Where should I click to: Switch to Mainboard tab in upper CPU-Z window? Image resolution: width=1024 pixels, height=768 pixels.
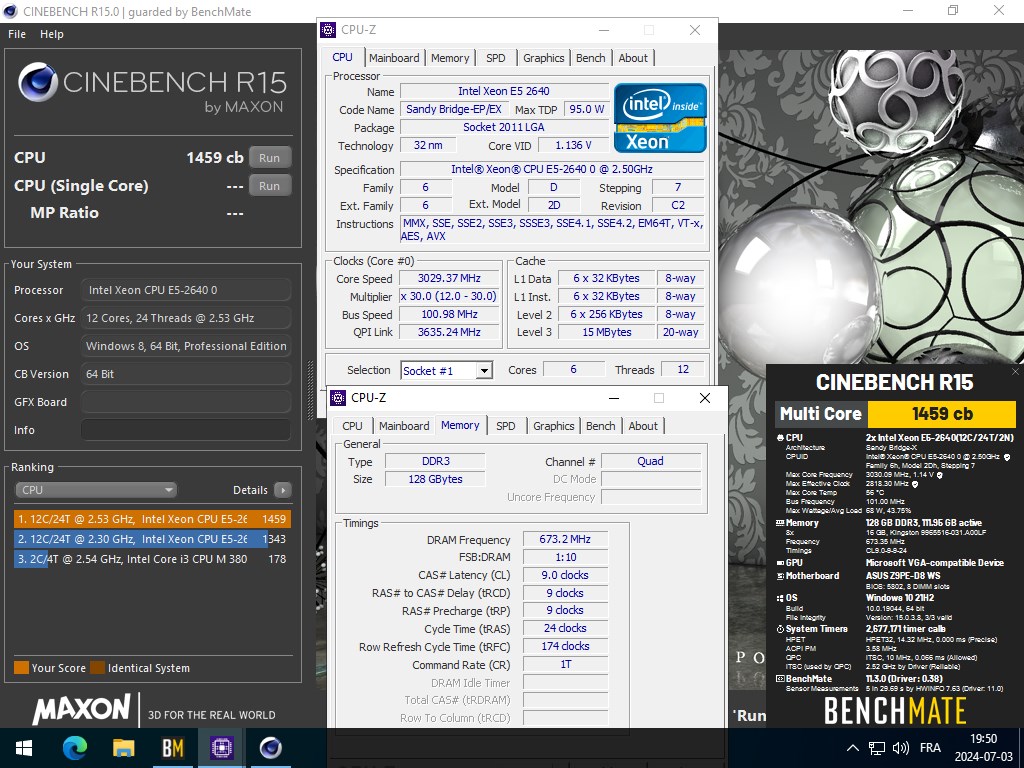coord(394,58)
